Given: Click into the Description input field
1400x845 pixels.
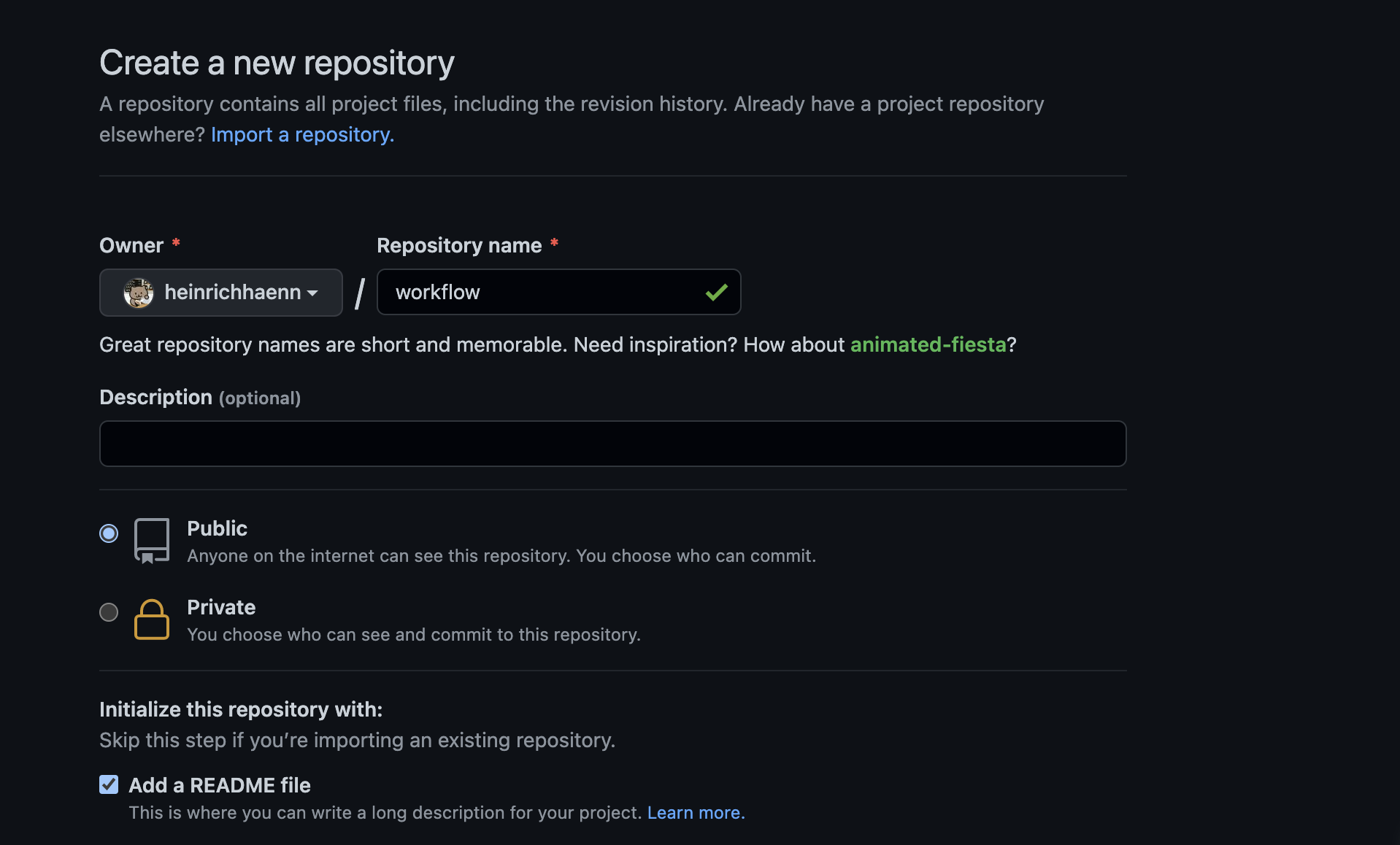Looking at the screenshot, I should click(612, 444).
